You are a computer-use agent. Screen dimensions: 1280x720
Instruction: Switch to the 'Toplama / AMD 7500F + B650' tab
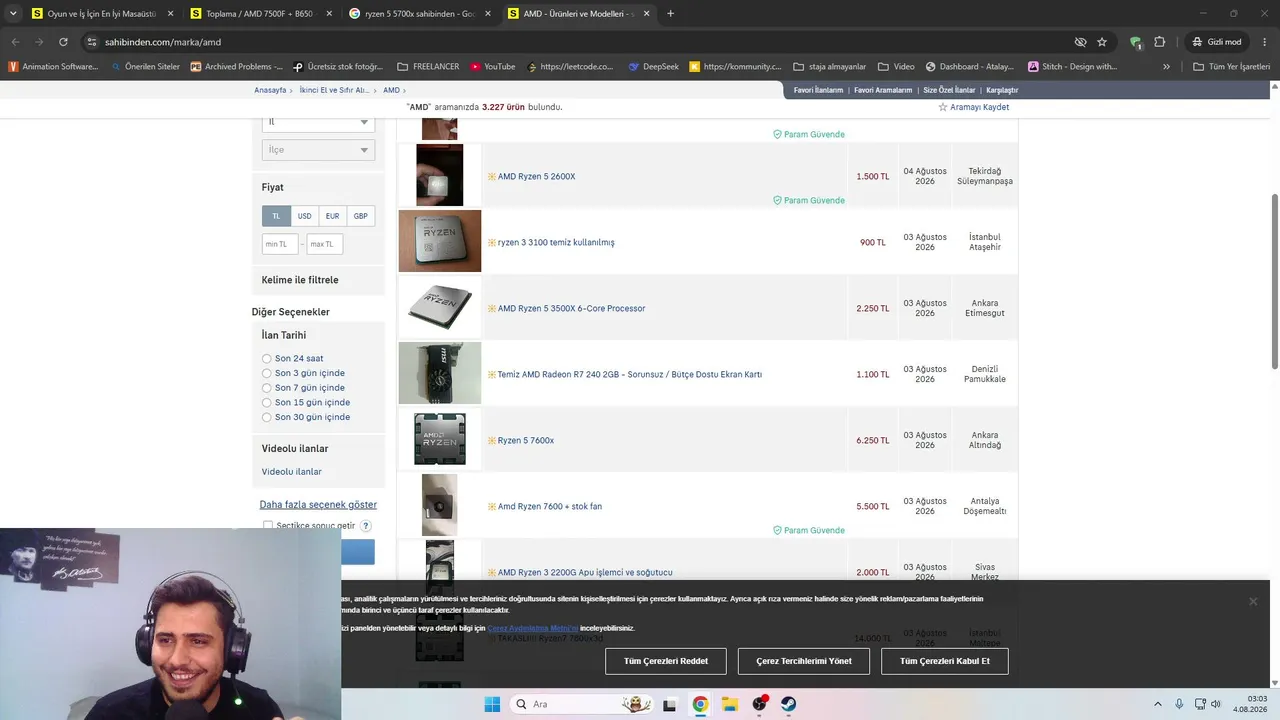click(260, 14)
